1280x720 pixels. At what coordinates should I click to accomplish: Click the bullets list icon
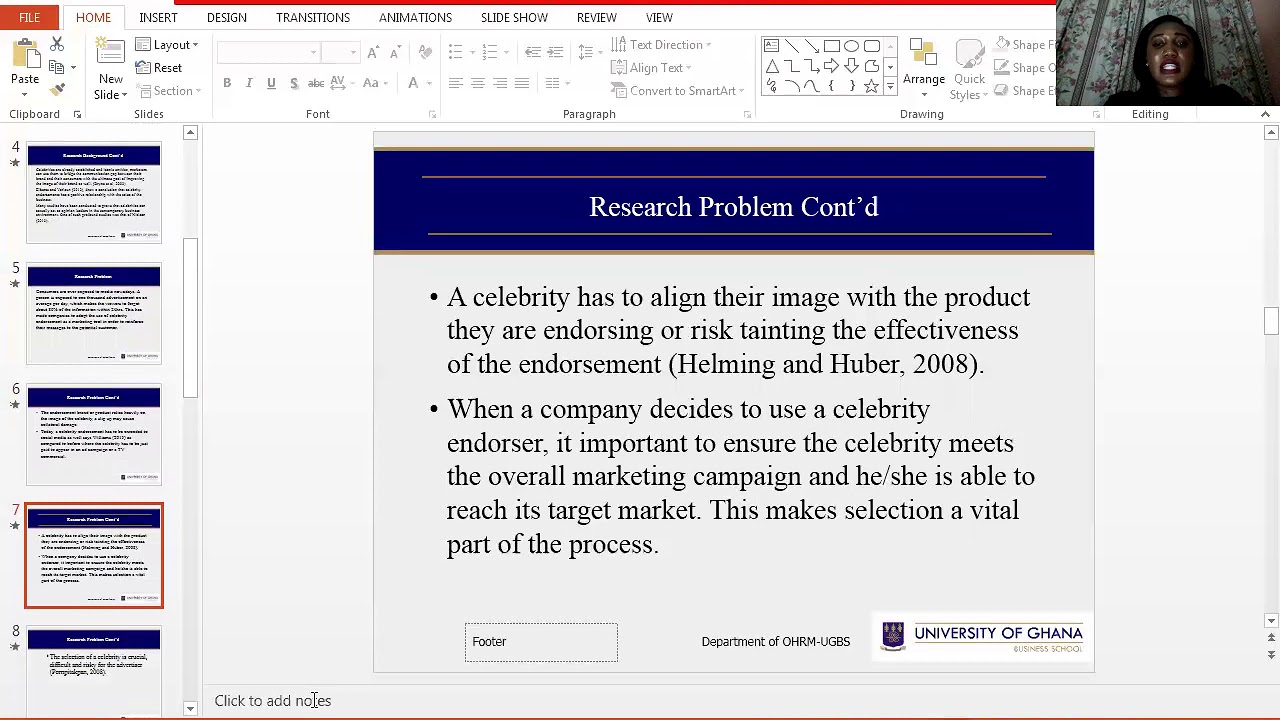coord(456,52)
